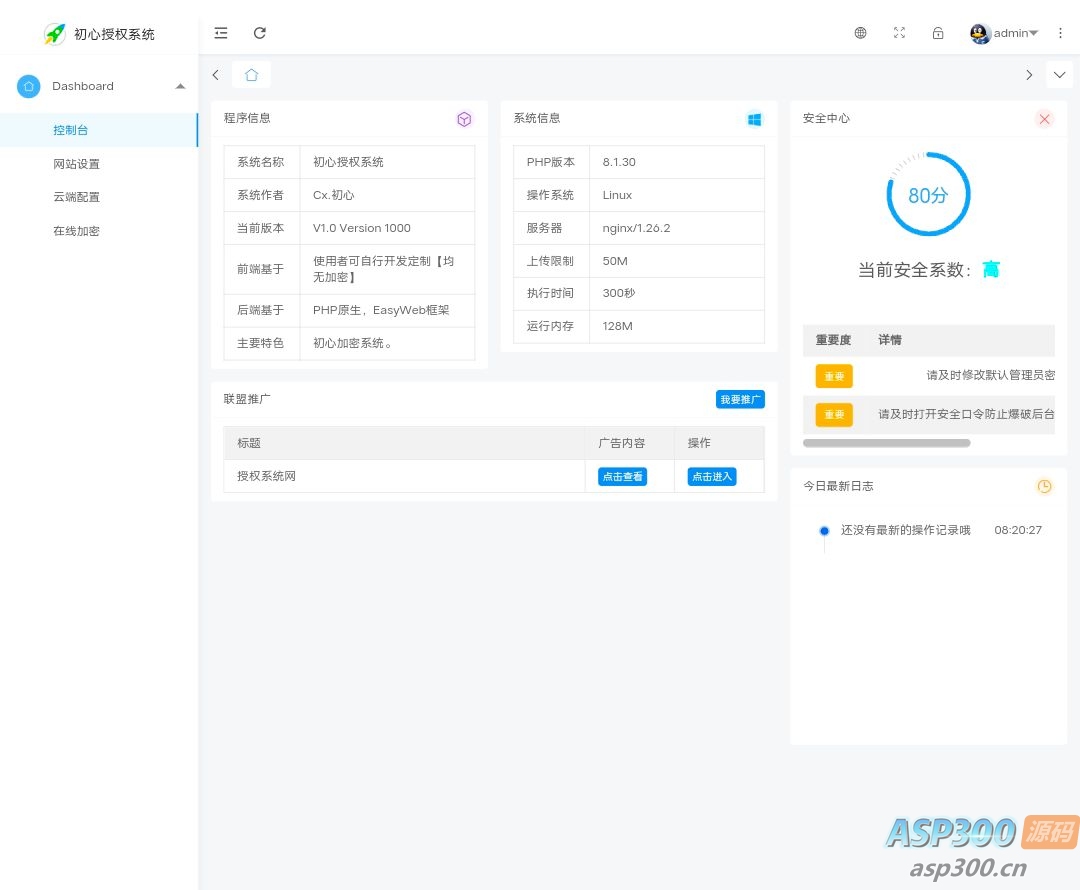Open the vertical three-dot more menu
This screenshot has height=890, width=1080.
point(1061,33)
